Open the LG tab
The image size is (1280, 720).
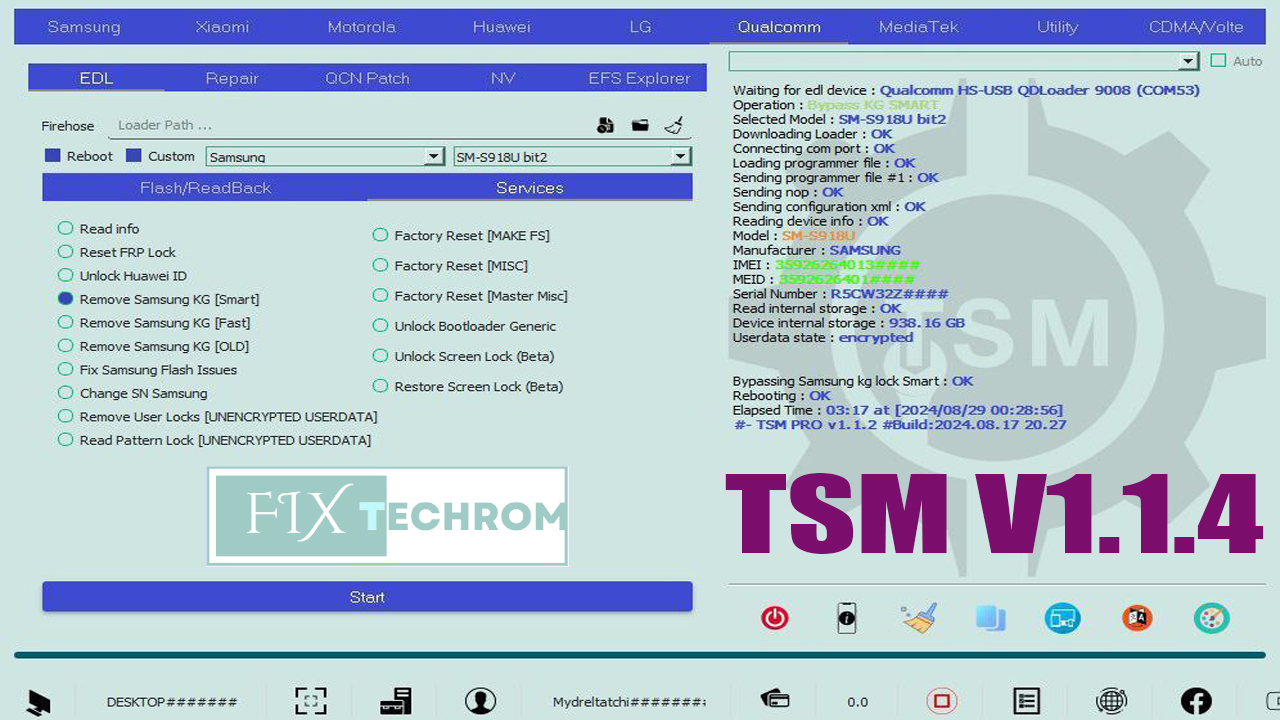point(640,27)
